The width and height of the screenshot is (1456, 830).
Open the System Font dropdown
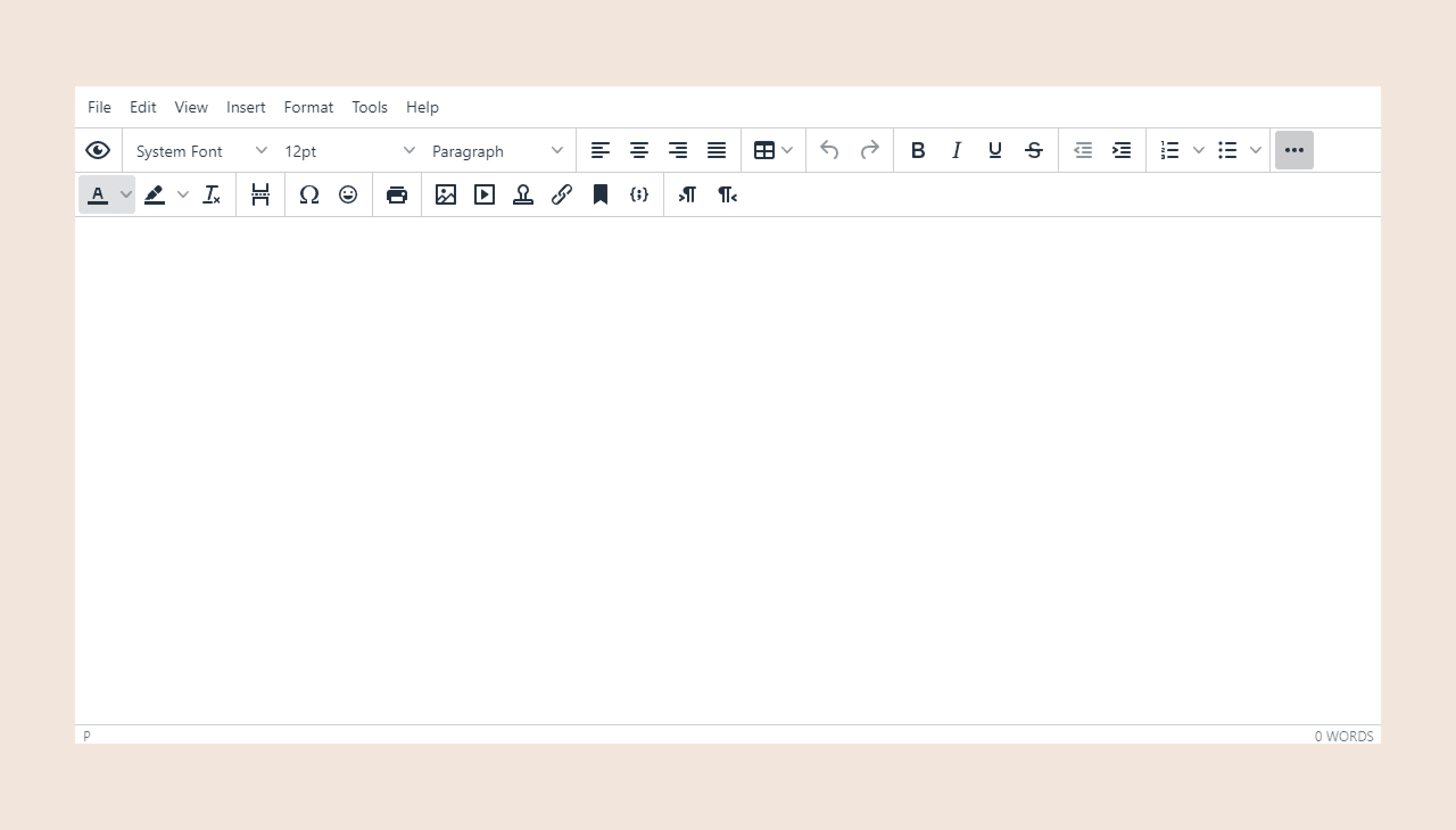coord(201,151)
